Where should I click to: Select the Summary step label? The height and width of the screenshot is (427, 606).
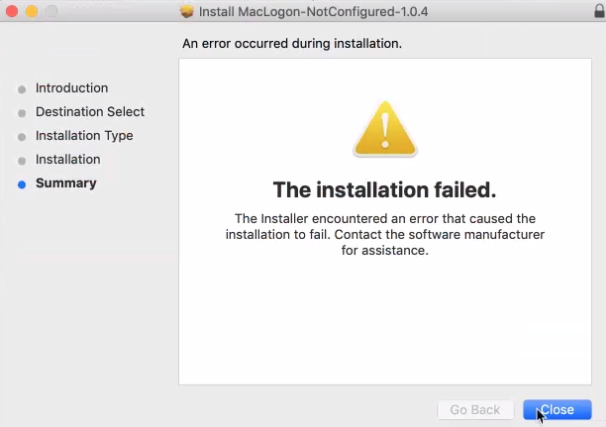click(x=66, y=183)
